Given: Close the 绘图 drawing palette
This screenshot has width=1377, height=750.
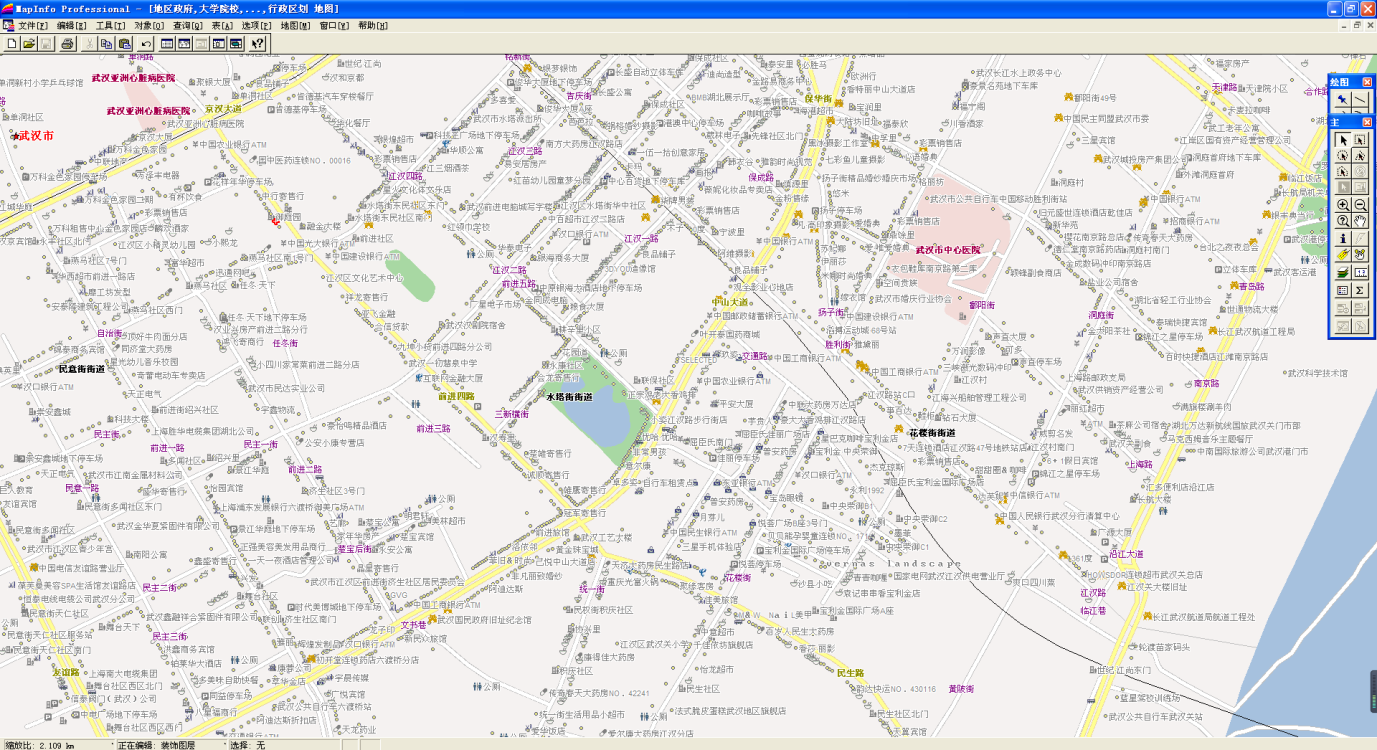Looking at the screenshot, I should (x=1367, y=82).
